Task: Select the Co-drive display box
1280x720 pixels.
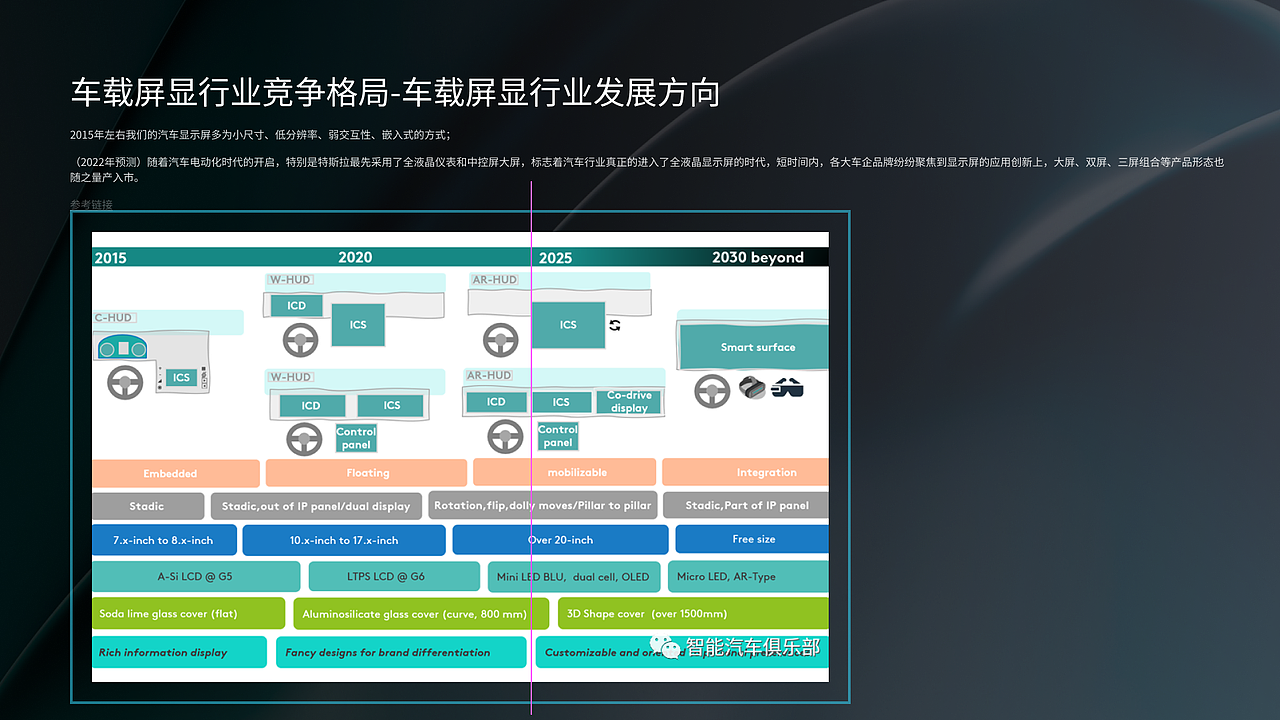Action: (x=629, y=401)
